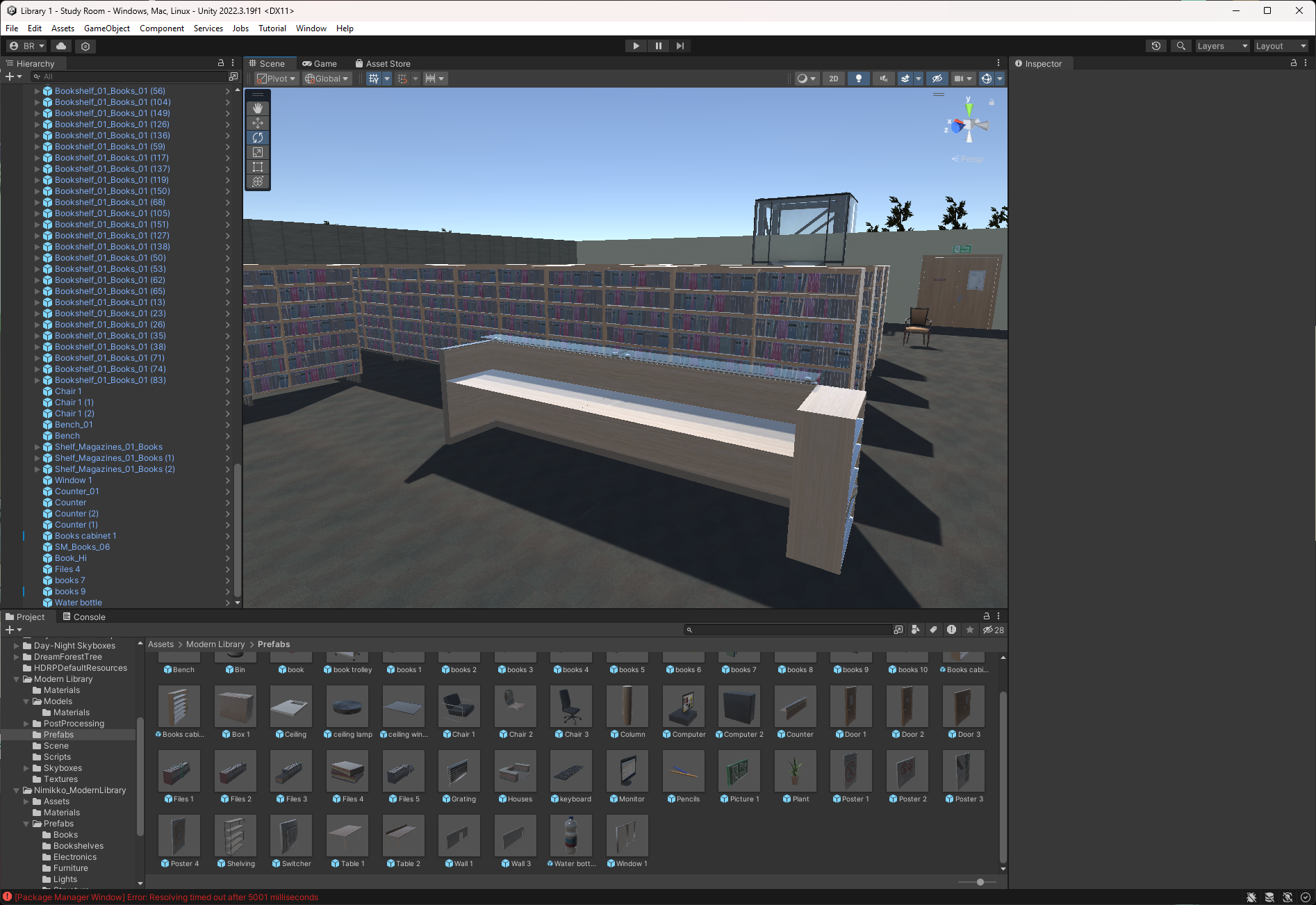
Task: Switch to the Console tab
Action: [x=84, y=617]
